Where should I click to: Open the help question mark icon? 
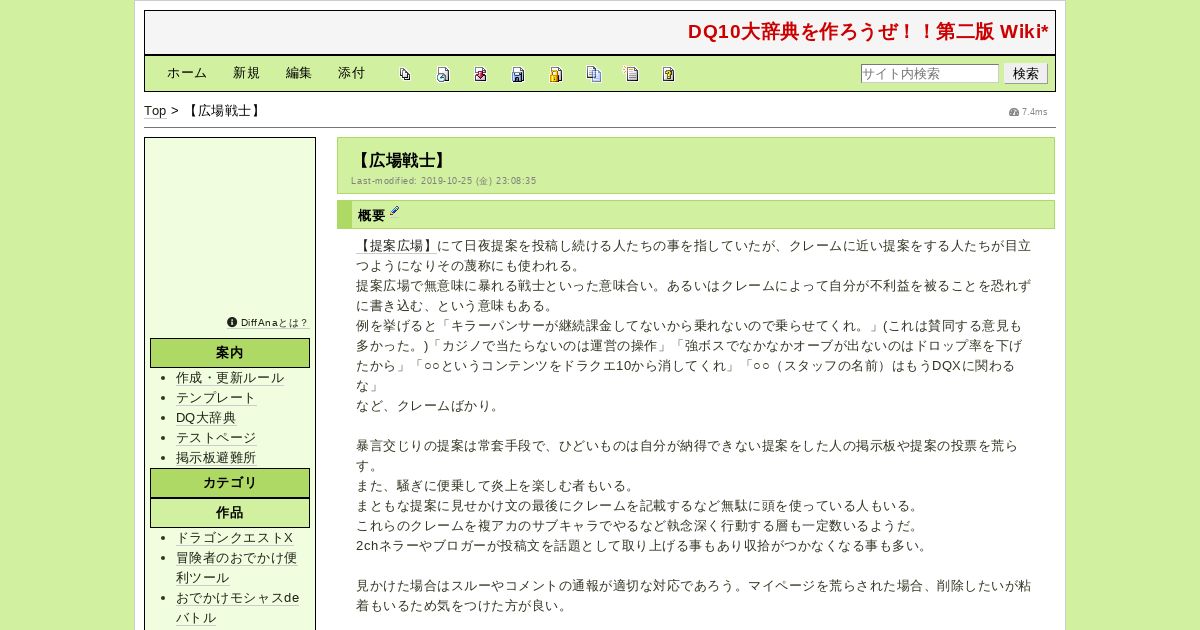[669, 74]
